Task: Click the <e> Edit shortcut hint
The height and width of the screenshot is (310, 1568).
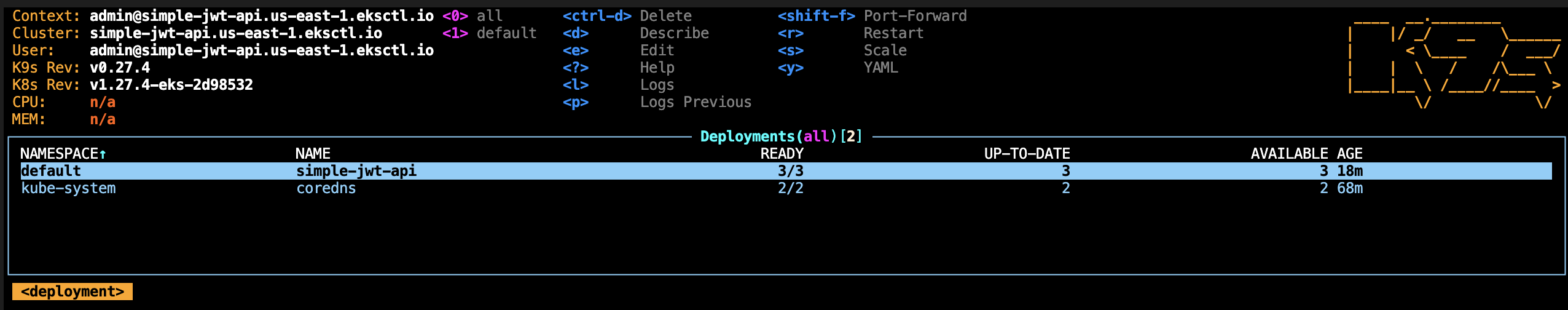Action: pyautogui.click(x=619, y=50)
